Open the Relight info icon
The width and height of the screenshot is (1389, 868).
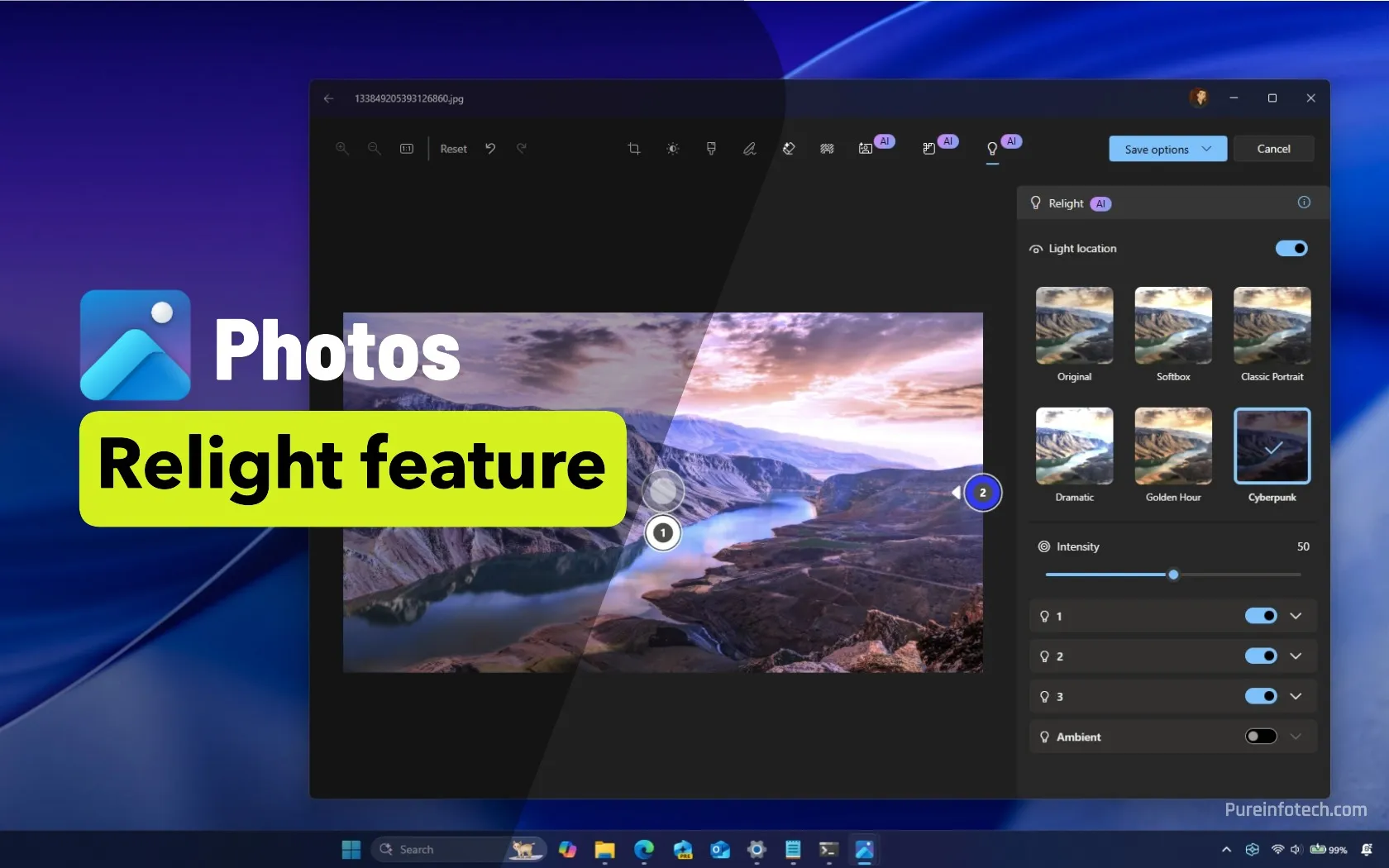pyautogui.click(x=1304, y=203)
